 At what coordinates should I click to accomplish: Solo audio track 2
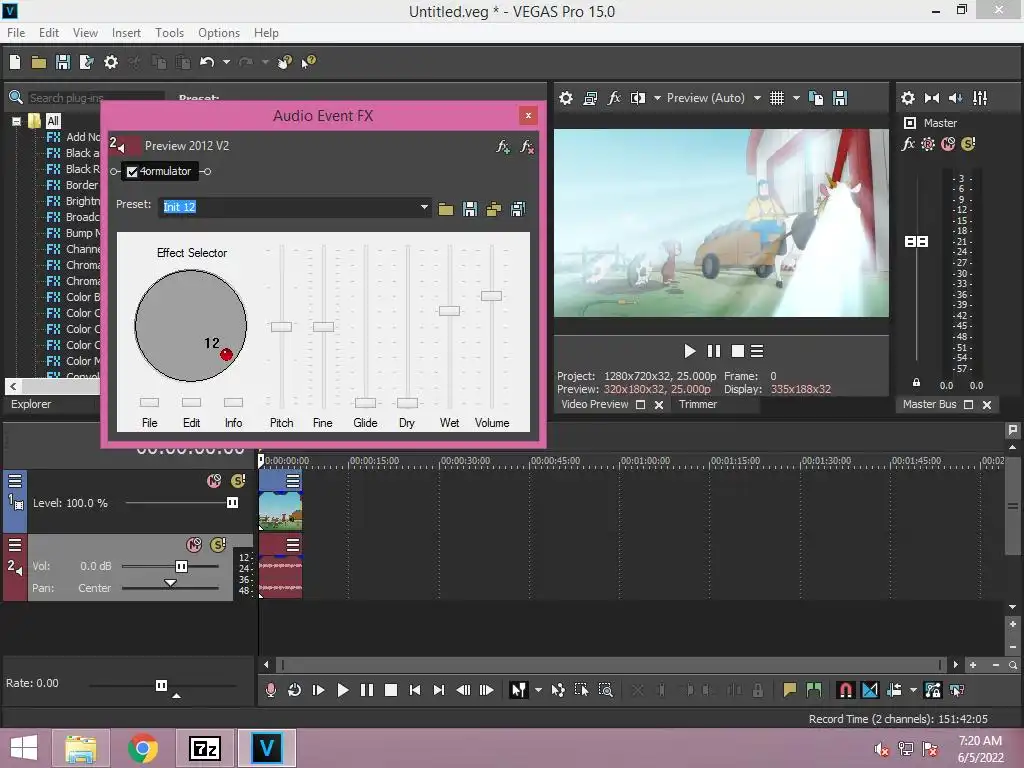(218, 545)
